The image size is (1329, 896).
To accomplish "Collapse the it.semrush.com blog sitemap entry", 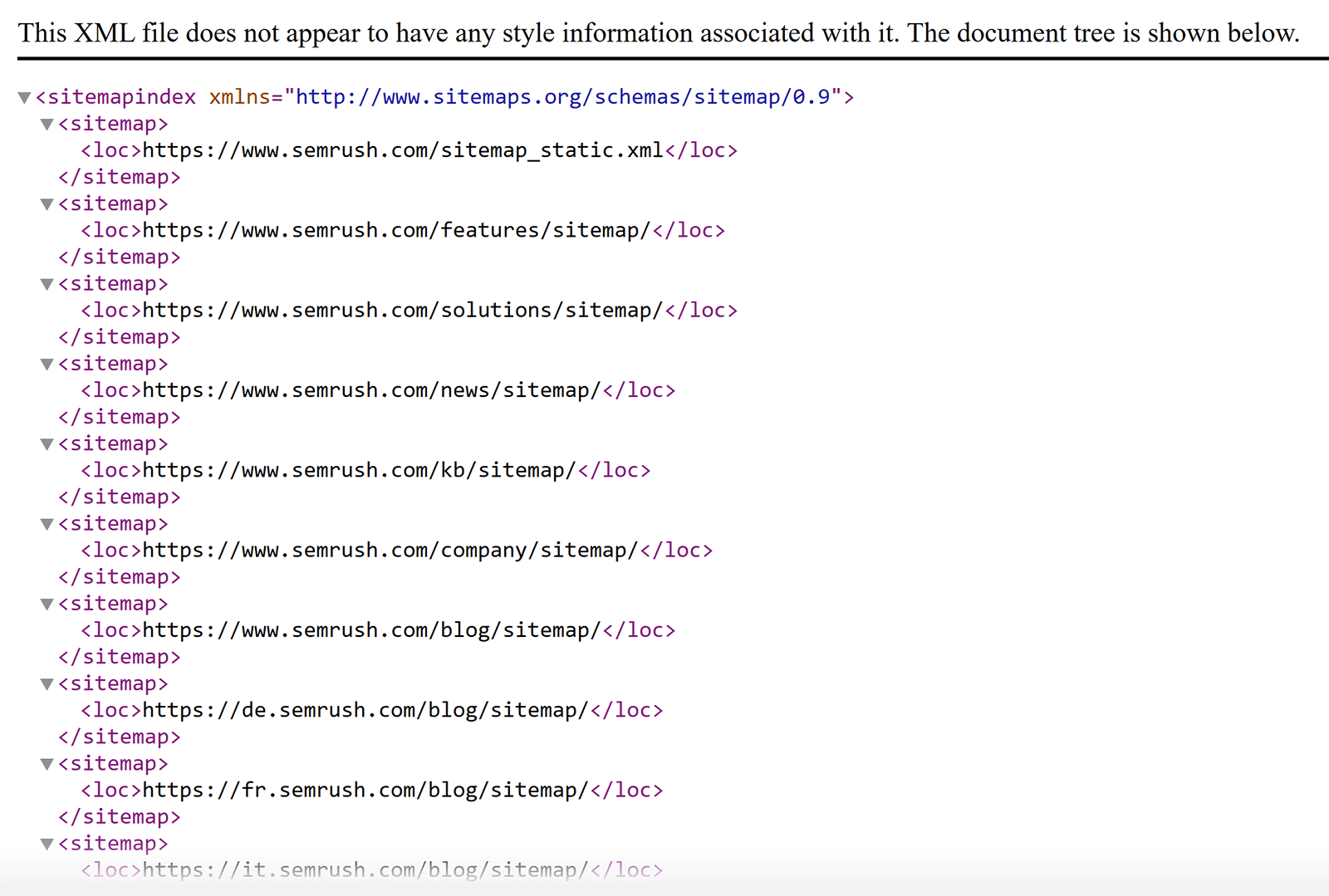I will pos(47,843).
